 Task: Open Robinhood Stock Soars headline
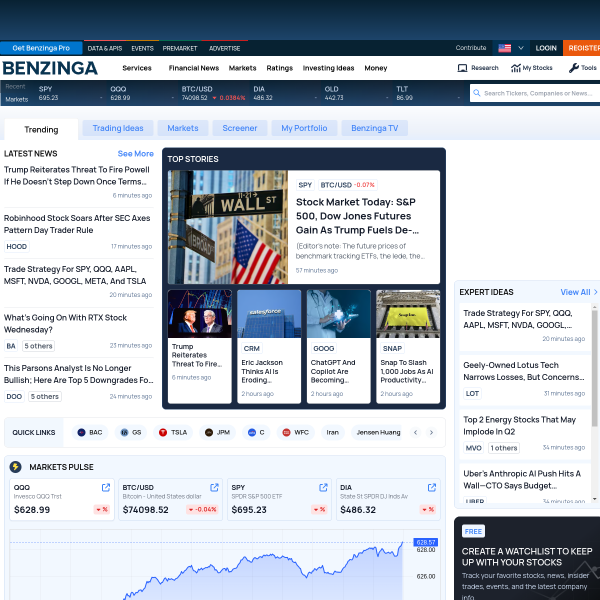77,224
